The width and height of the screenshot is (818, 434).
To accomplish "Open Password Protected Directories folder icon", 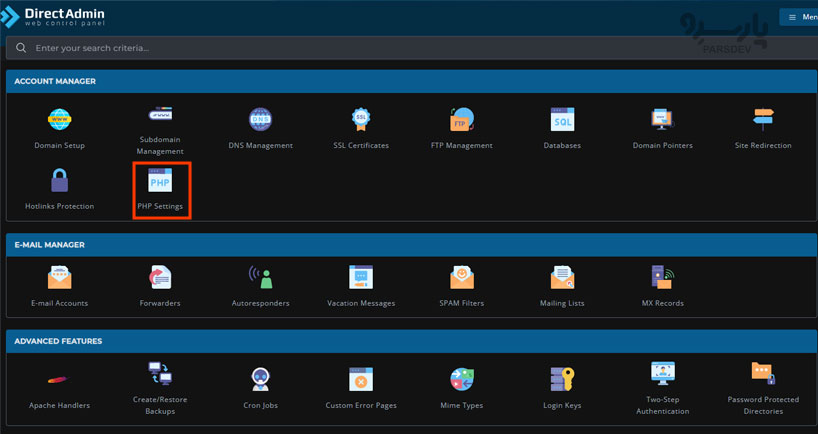I will (763, 373).
